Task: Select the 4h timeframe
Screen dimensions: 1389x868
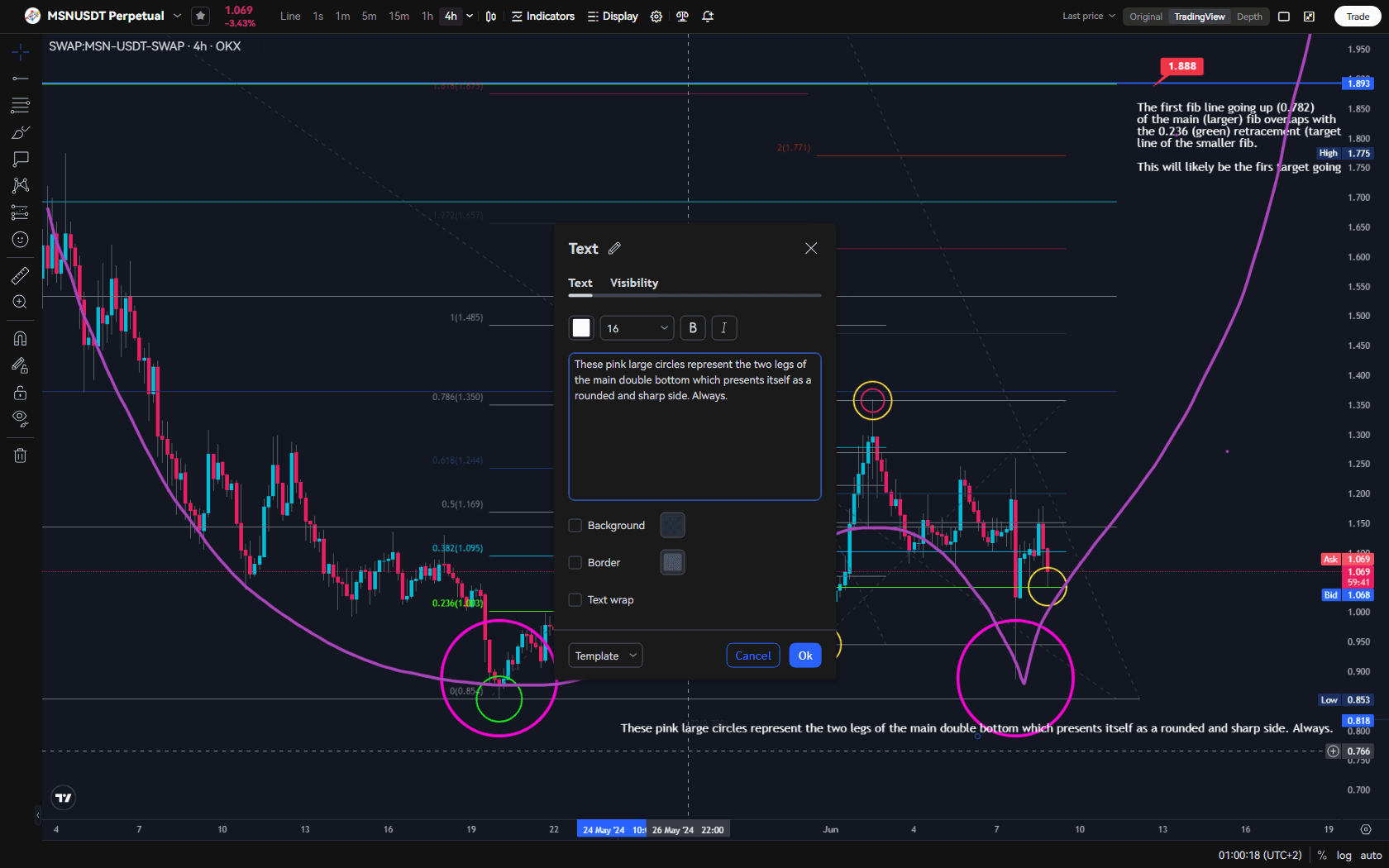Action: (451, 17)
